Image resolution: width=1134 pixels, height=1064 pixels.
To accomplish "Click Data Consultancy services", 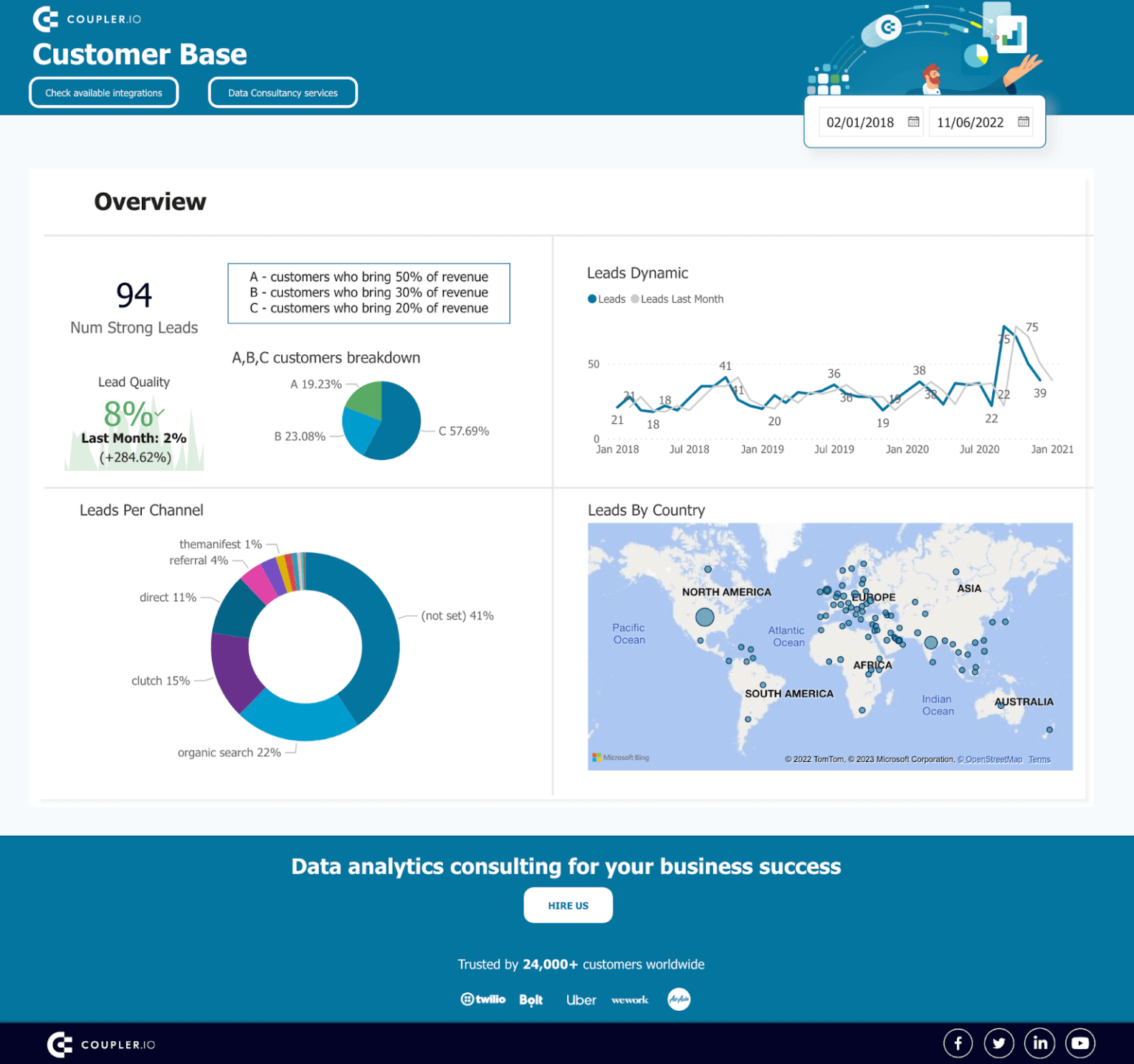I will (x=282, y=92).
